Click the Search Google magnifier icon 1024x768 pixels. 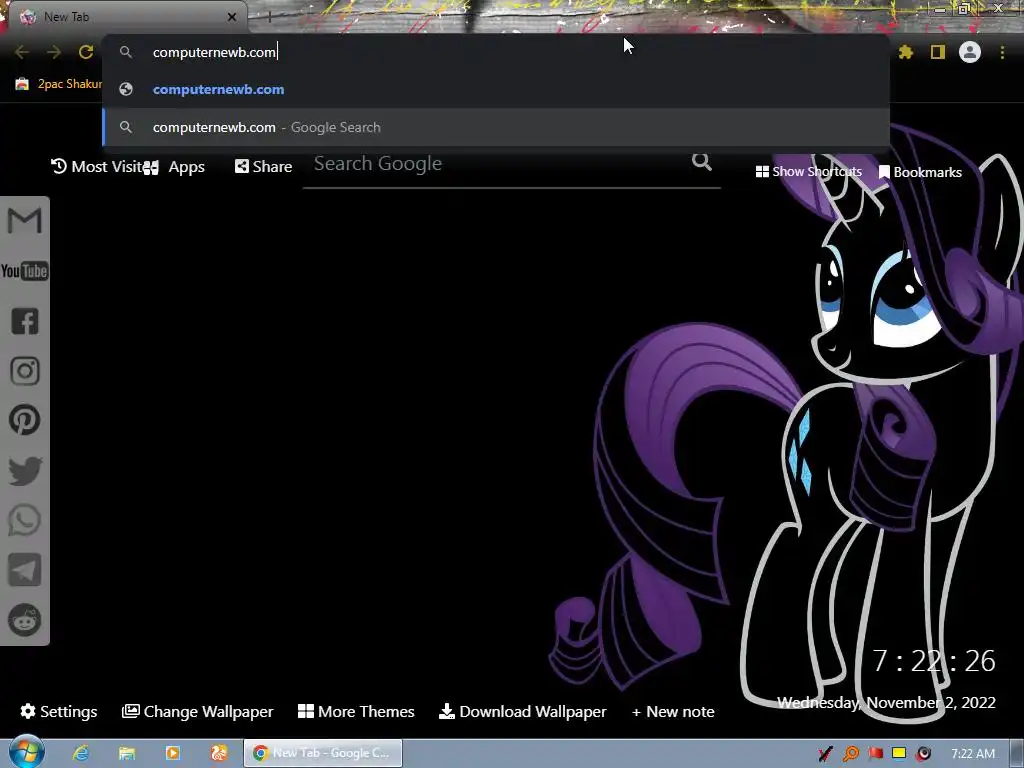pos(702,161)
